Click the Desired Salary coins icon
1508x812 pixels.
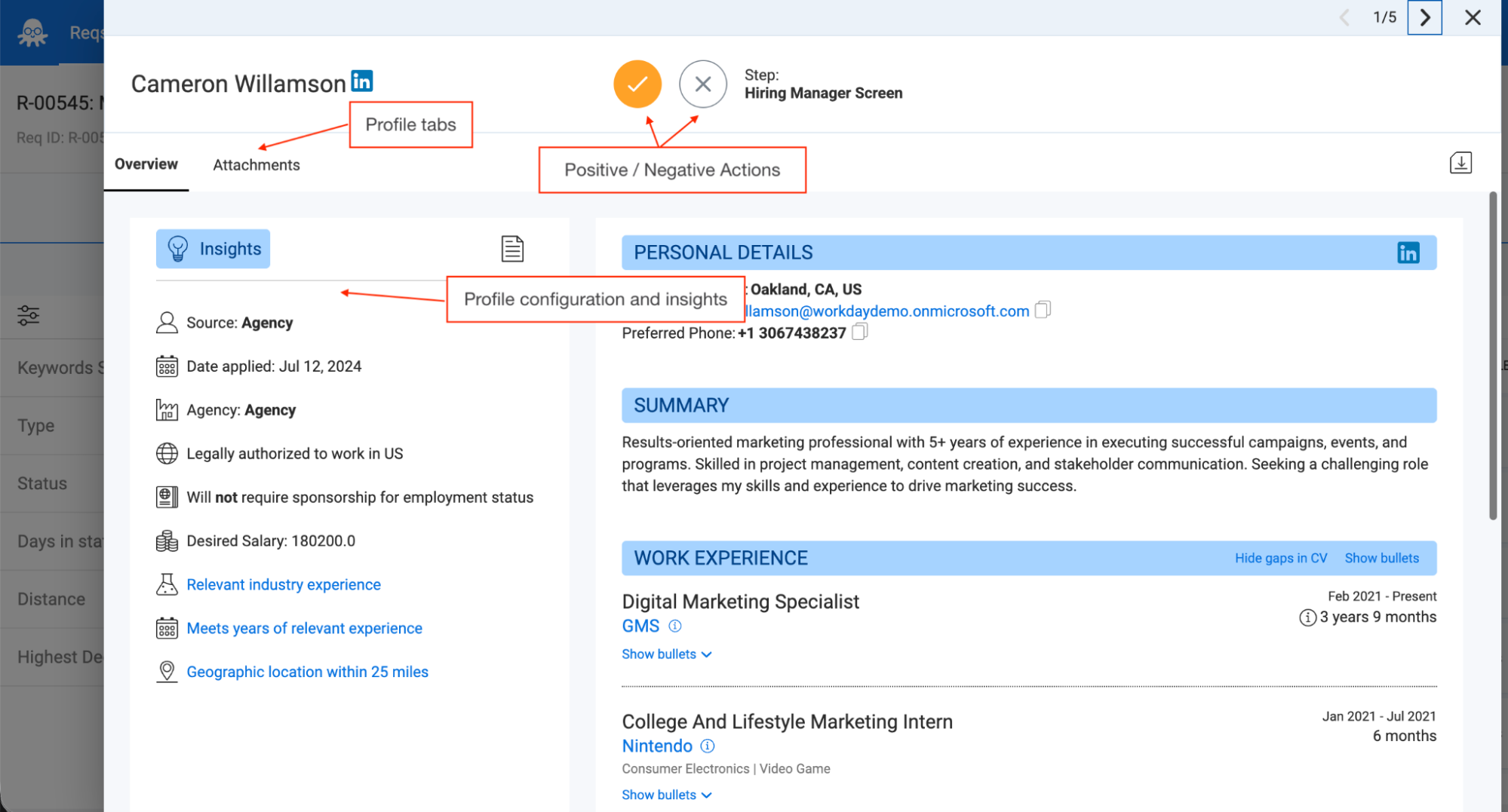tap(167, 541)
